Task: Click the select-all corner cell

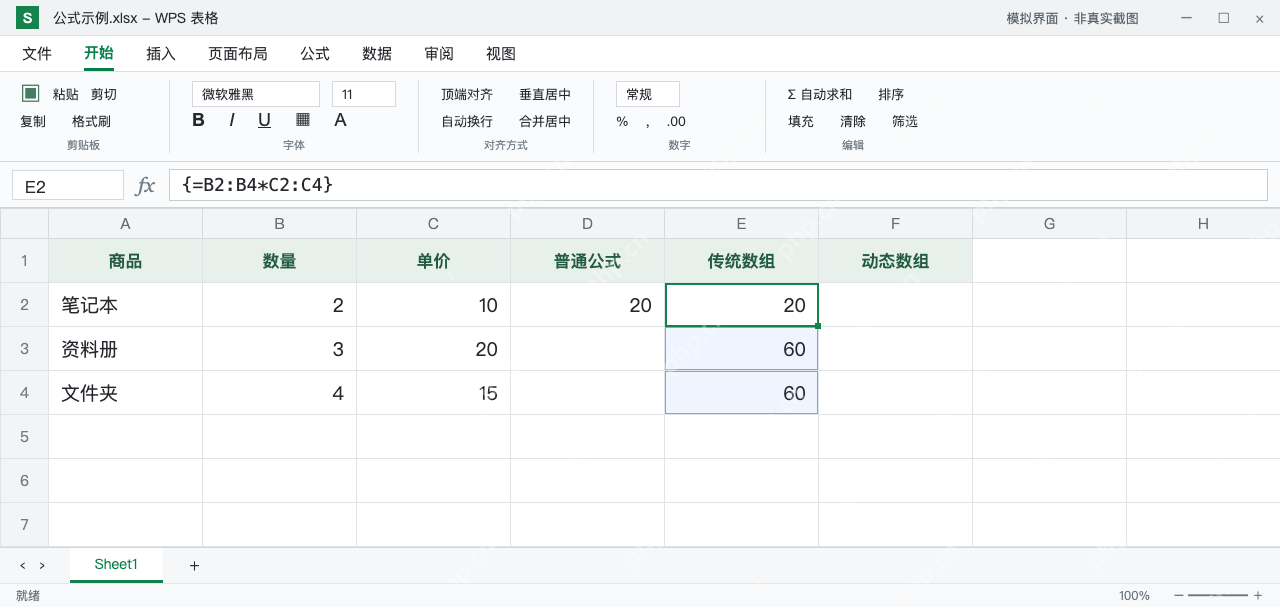Action: pos(24,224)
